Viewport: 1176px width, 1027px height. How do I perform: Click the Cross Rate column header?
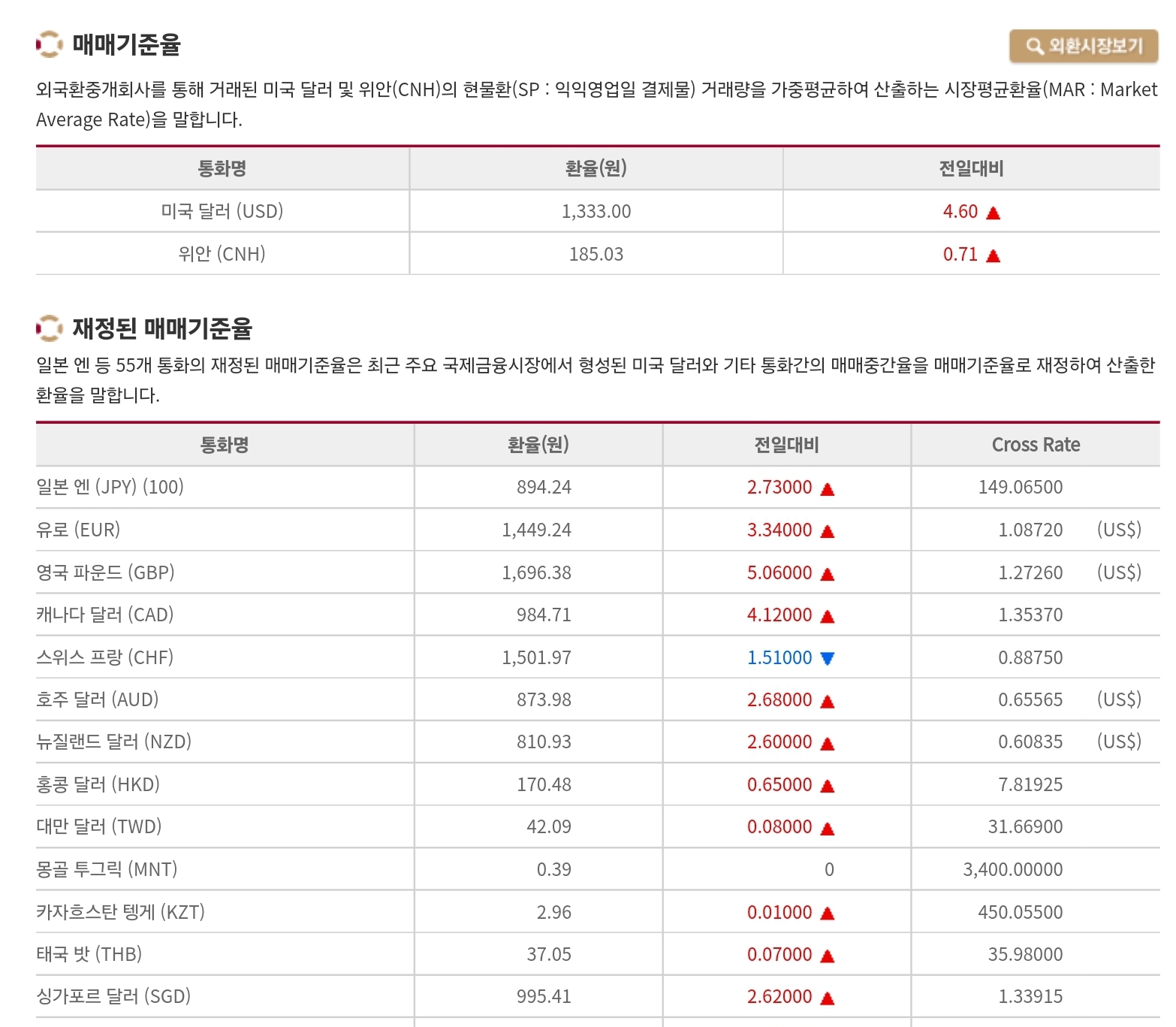(x=1036, y=445)
